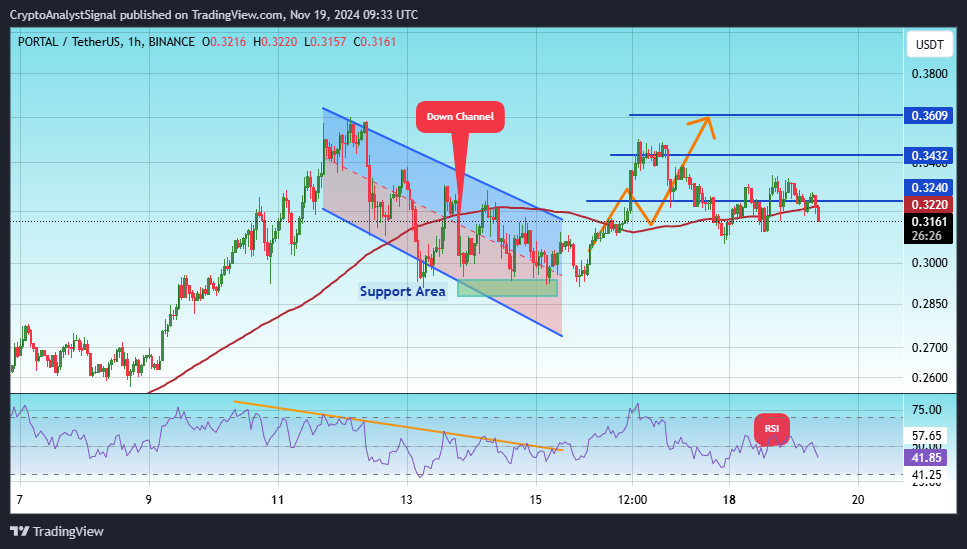Viewport: 967px width, 549px height.
Task: Click date 9 on the time axis
Action: pos(149,500)
